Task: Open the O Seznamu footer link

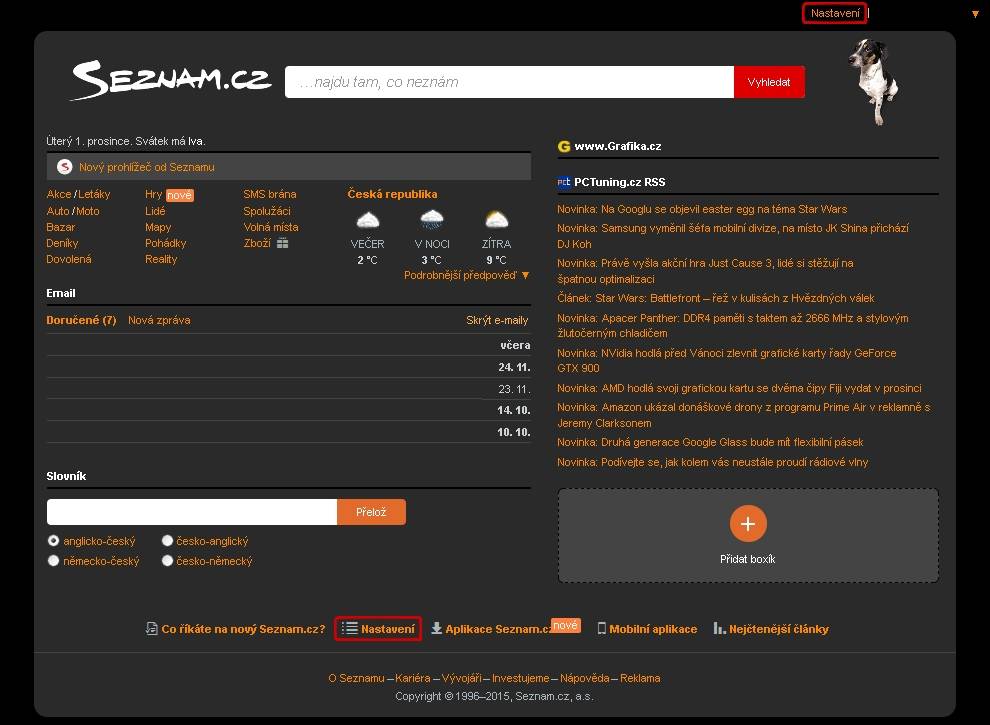Action: [x=356, y=678]
